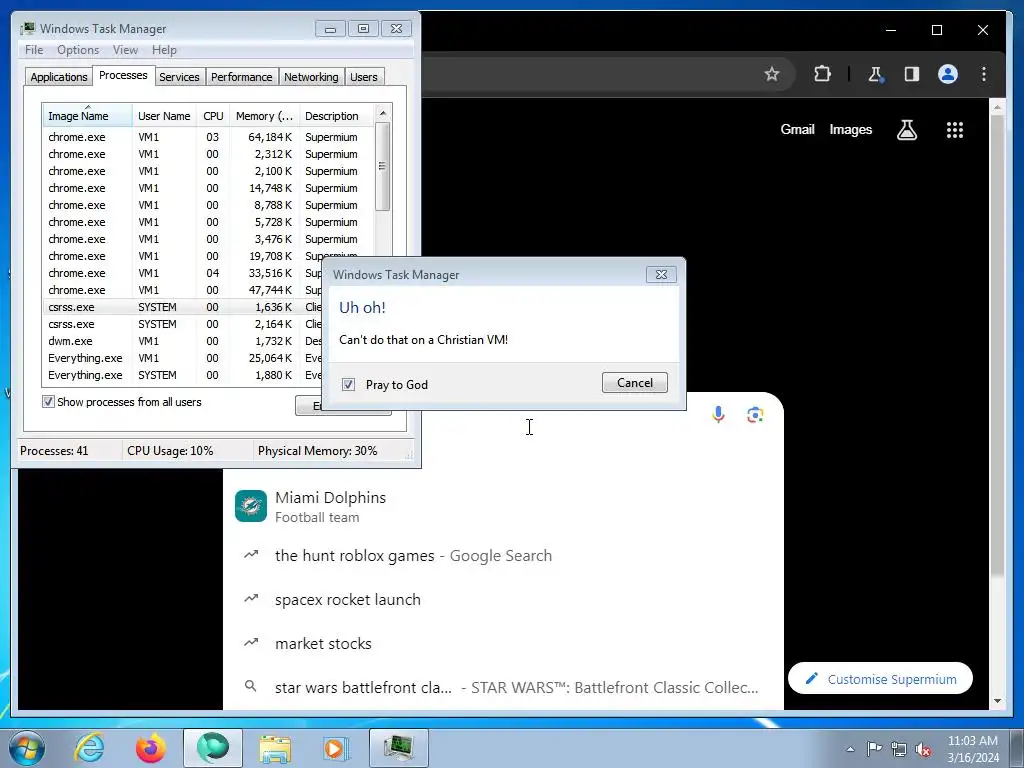
Task: Sort processes by User Name column
Action: [x=164, y=116]
